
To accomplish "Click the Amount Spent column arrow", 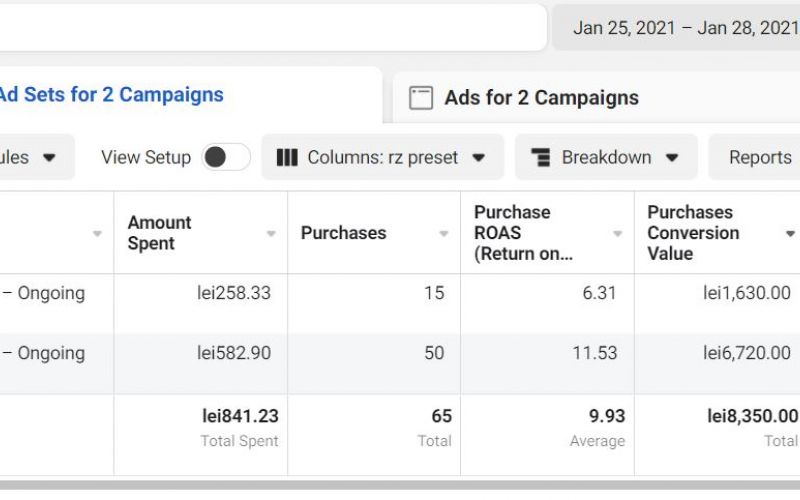I will tap(271, 234).
